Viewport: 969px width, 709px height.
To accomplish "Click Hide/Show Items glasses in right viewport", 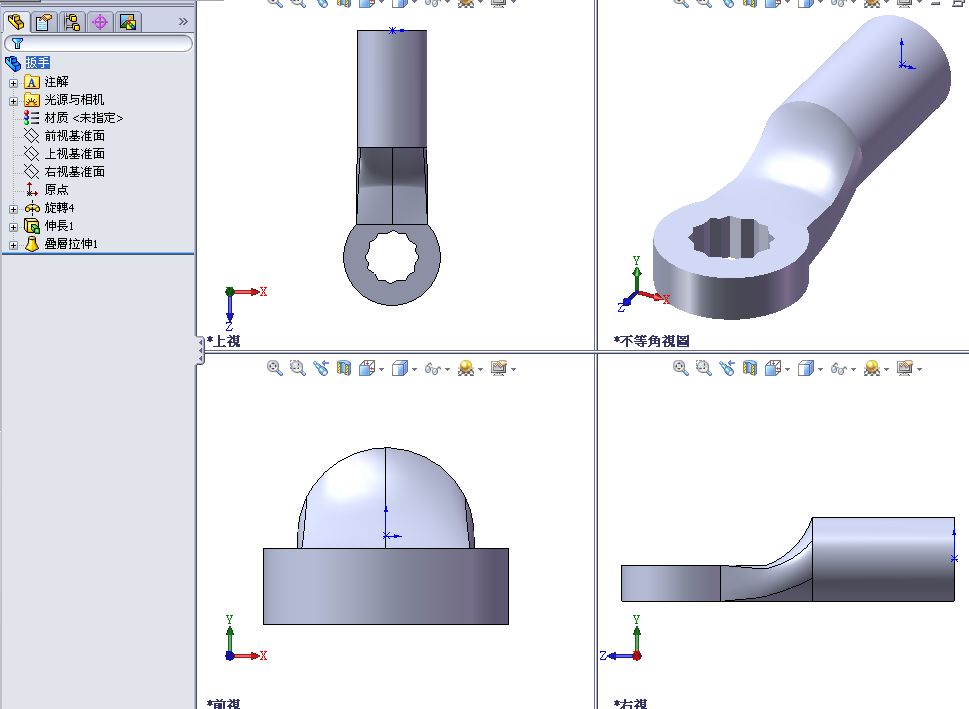I will [x=838, y=369].
